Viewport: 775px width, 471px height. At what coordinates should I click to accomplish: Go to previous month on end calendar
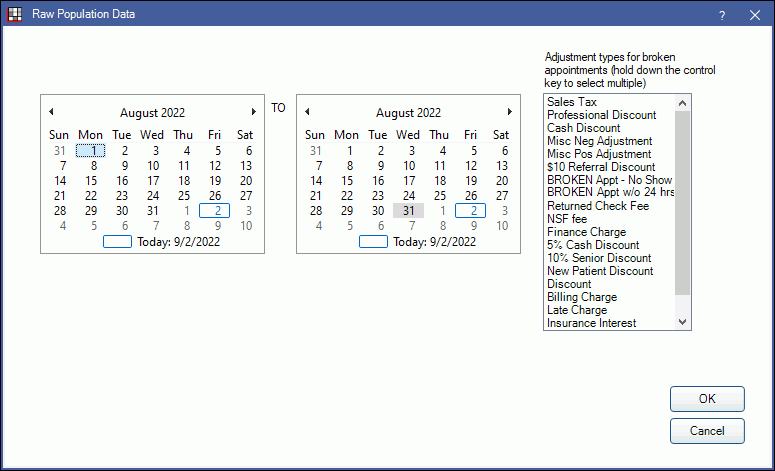(308, 112)
